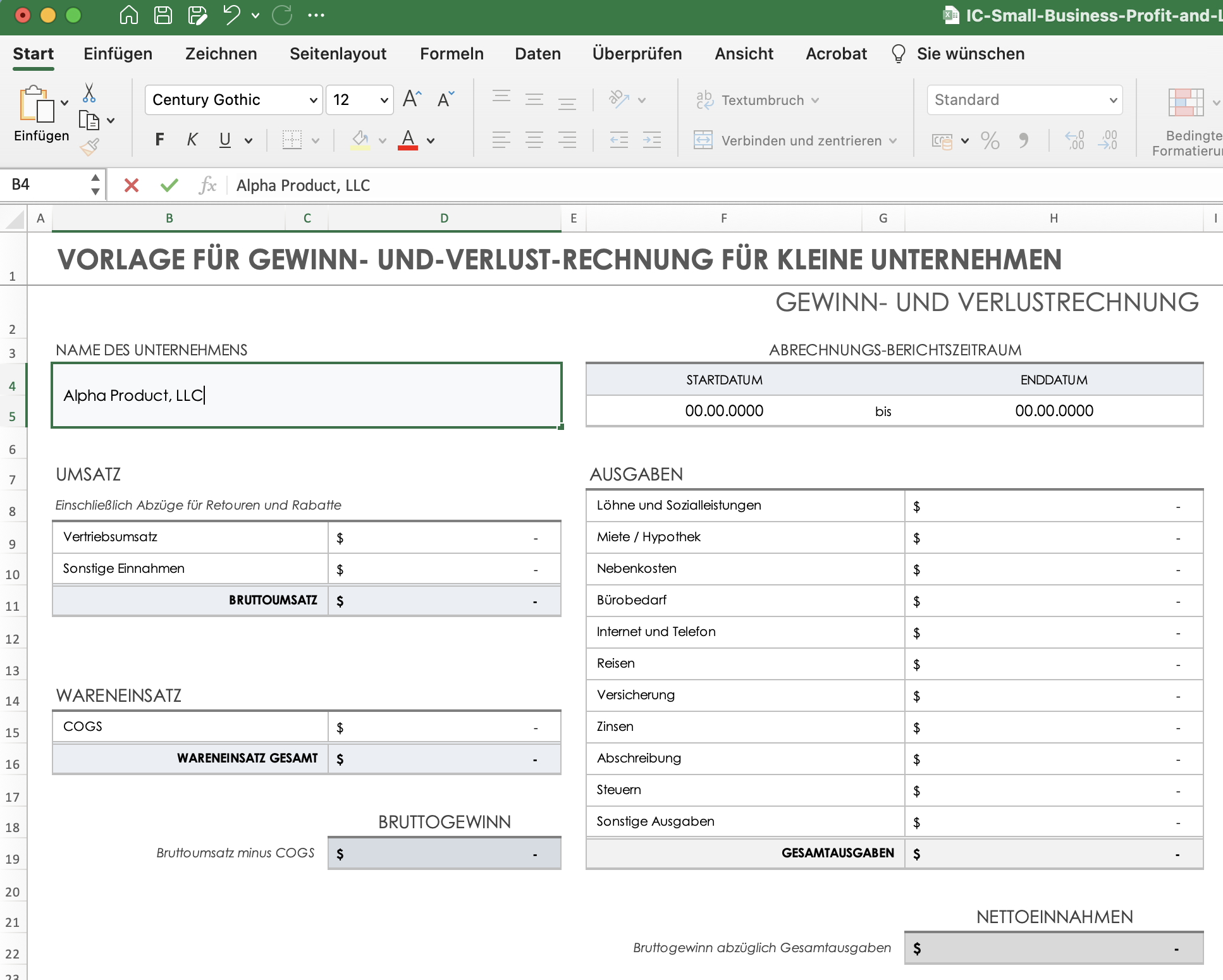Open the Formeln ribbon tab
This screenshot has width=1223, height=980.
pyautogui.click(x=452, y=54)
